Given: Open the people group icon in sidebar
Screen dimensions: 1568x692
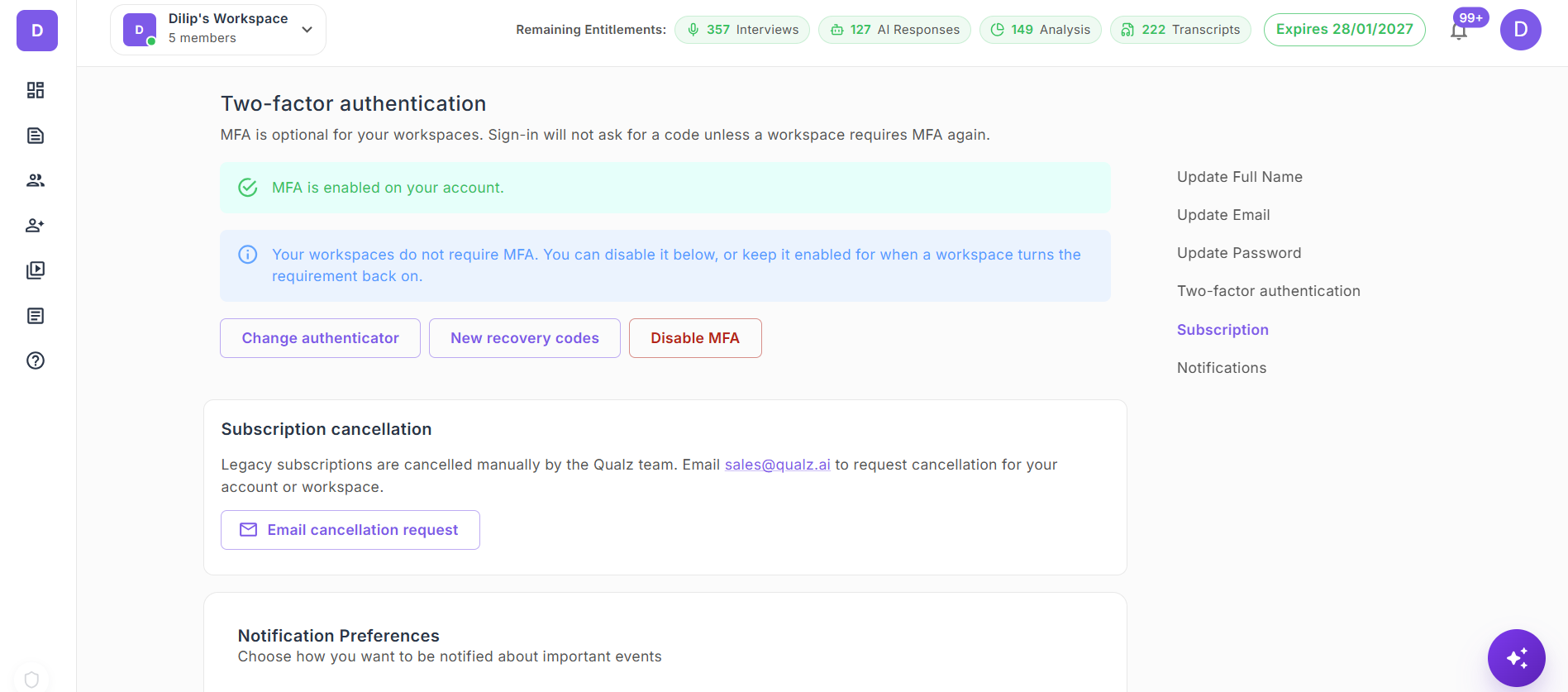Looking at the screenshot, I should [x=36, y=180].
